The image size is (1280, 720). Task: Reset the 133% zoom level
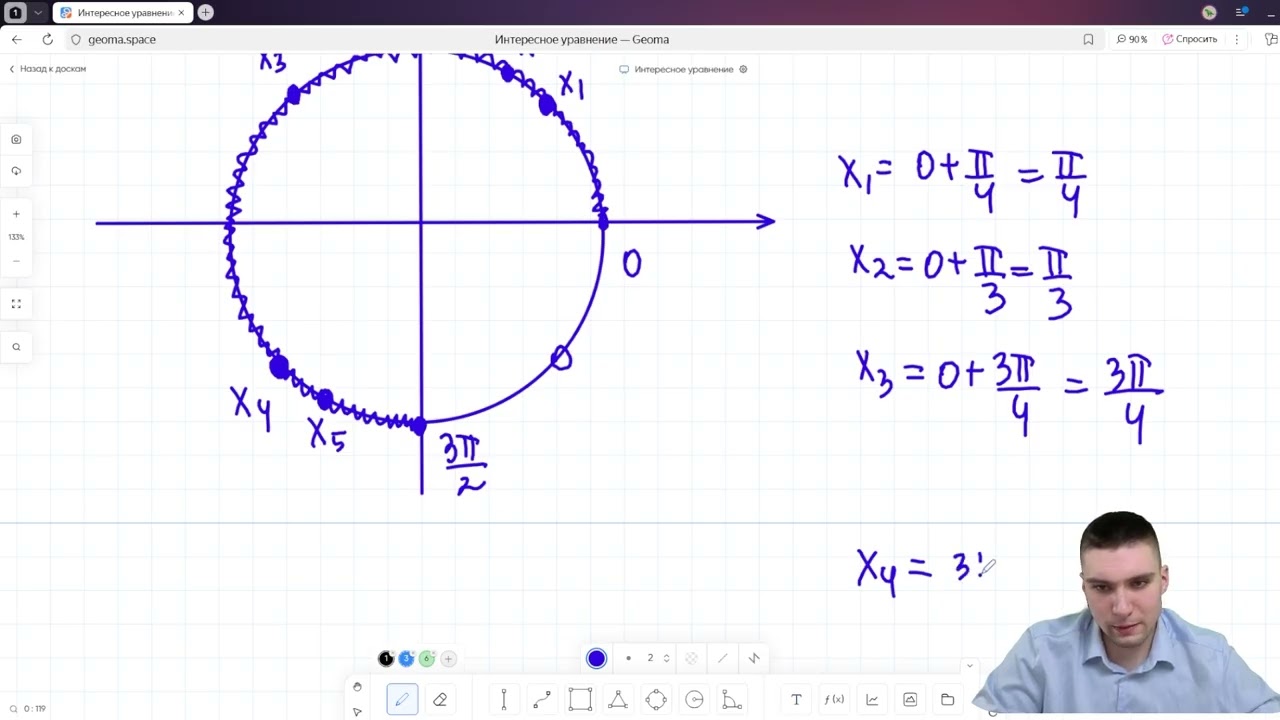(16, 237)
